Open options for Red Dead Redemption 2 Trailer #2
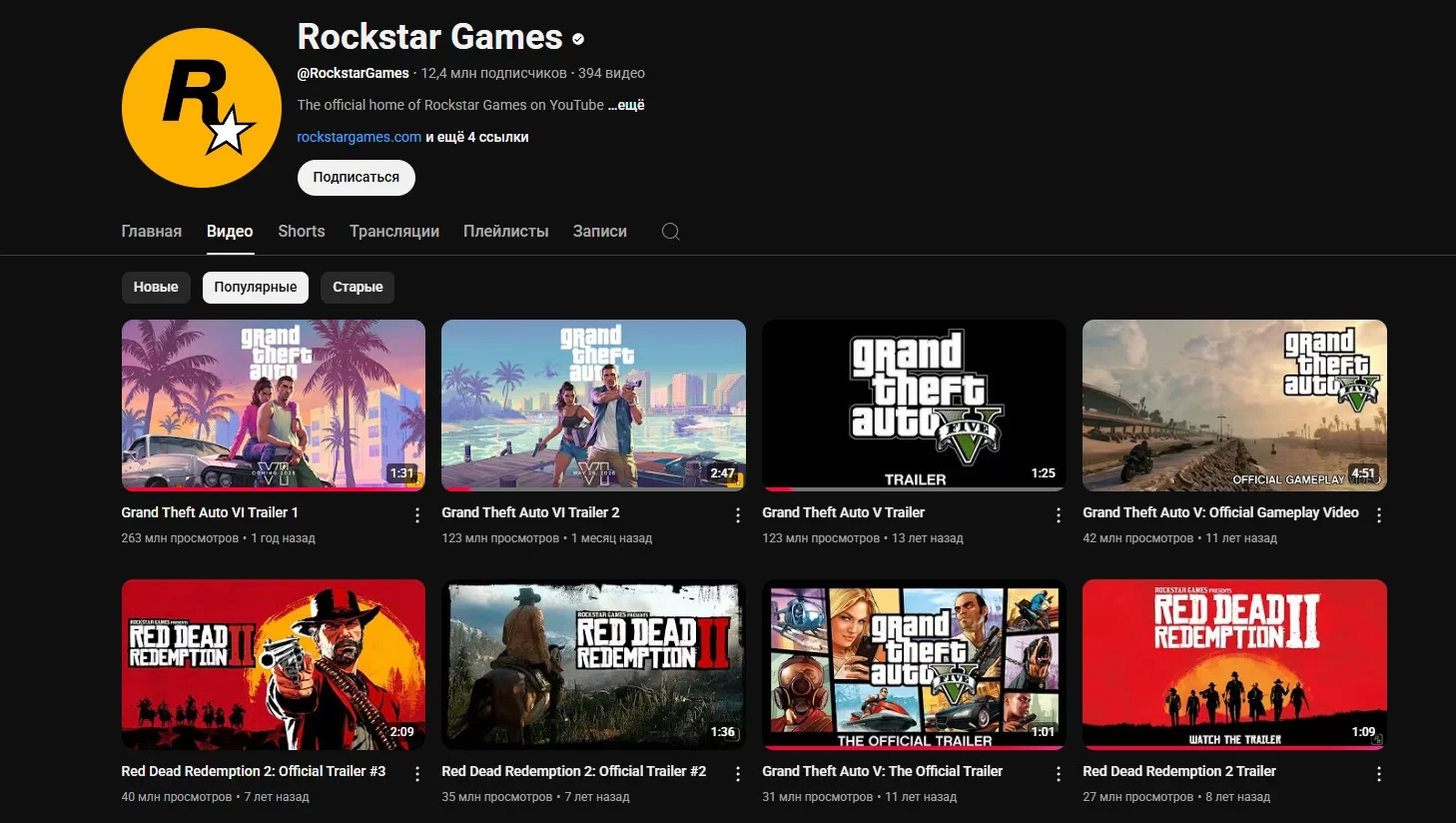The height and width of the screenshot is (823, 1456). coord(738,774)
